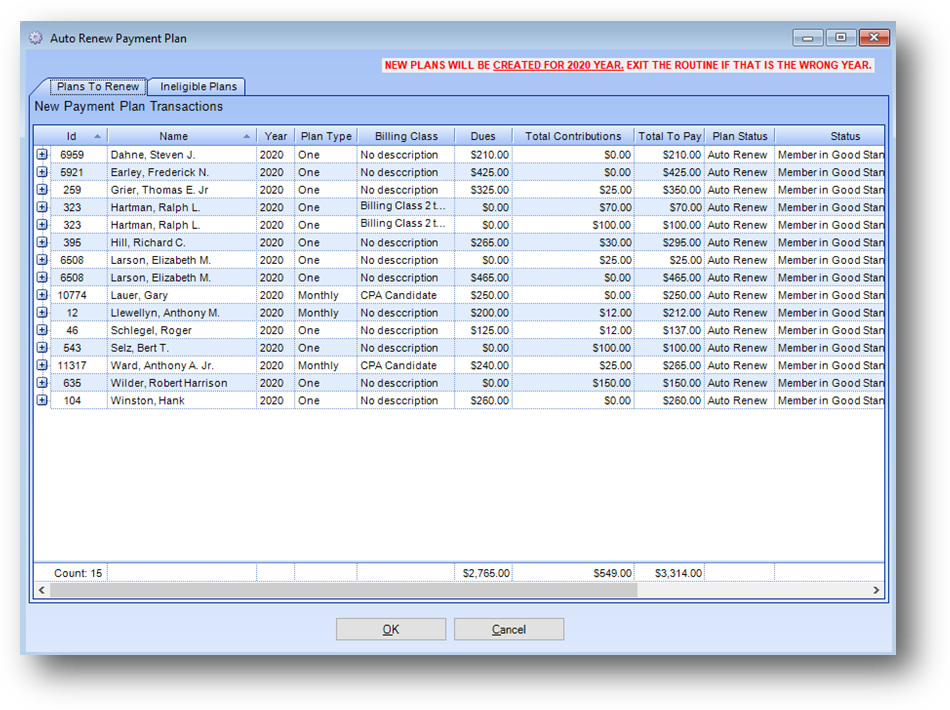950x710 pixels.
Task: Expand the Wilder, Robert Harrison row
Action: pyautogui.click(x=42, y=383)
